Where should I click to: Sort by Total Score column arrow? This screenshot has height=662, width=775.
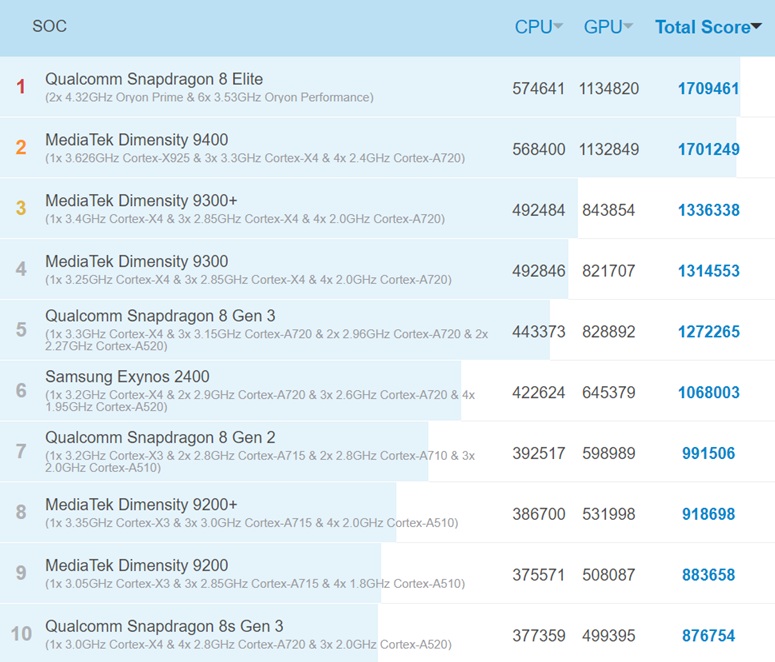click(756, 27)
